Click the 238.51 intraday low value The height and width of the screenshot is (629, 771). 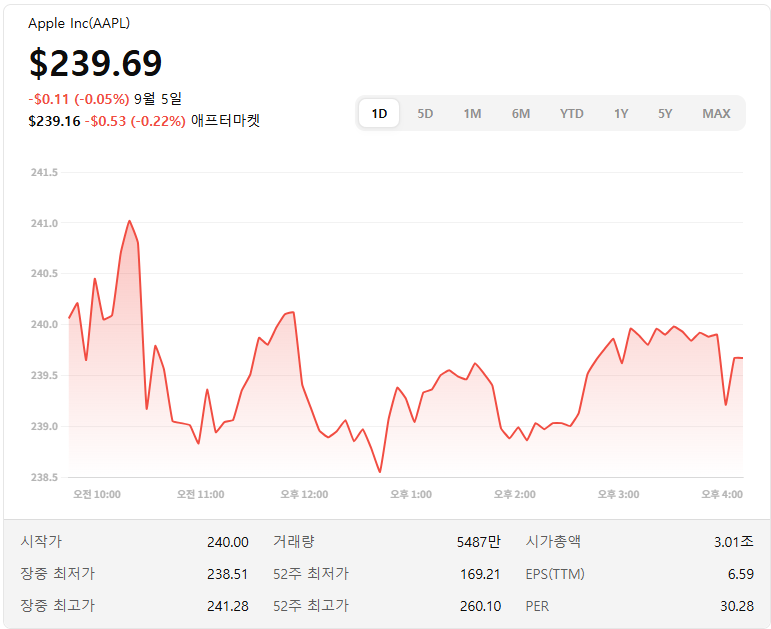[x=227, y=574]
